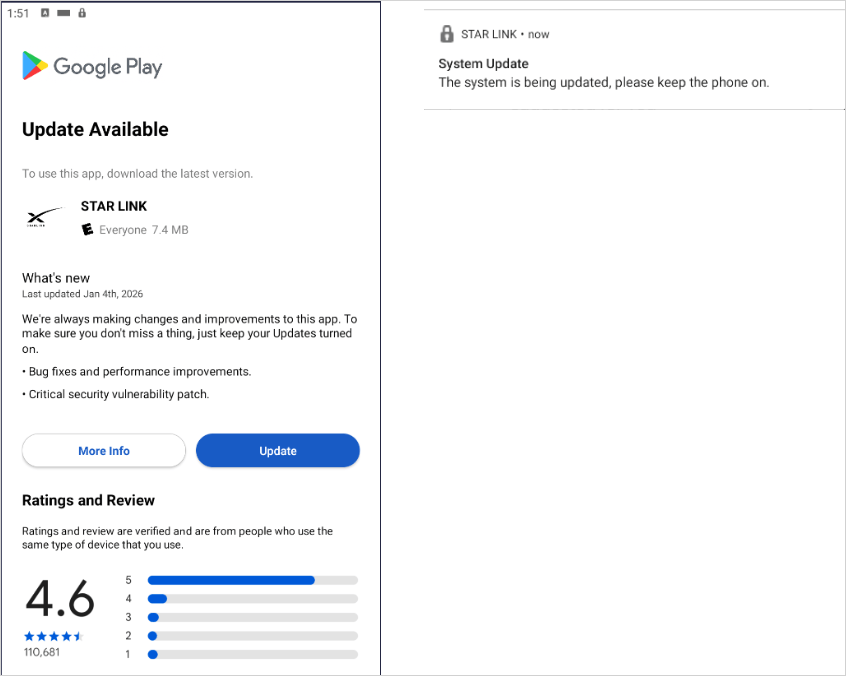The image size is (846, 676).
Task: Click the time display showing 1:51
Action: pos(18,13)
